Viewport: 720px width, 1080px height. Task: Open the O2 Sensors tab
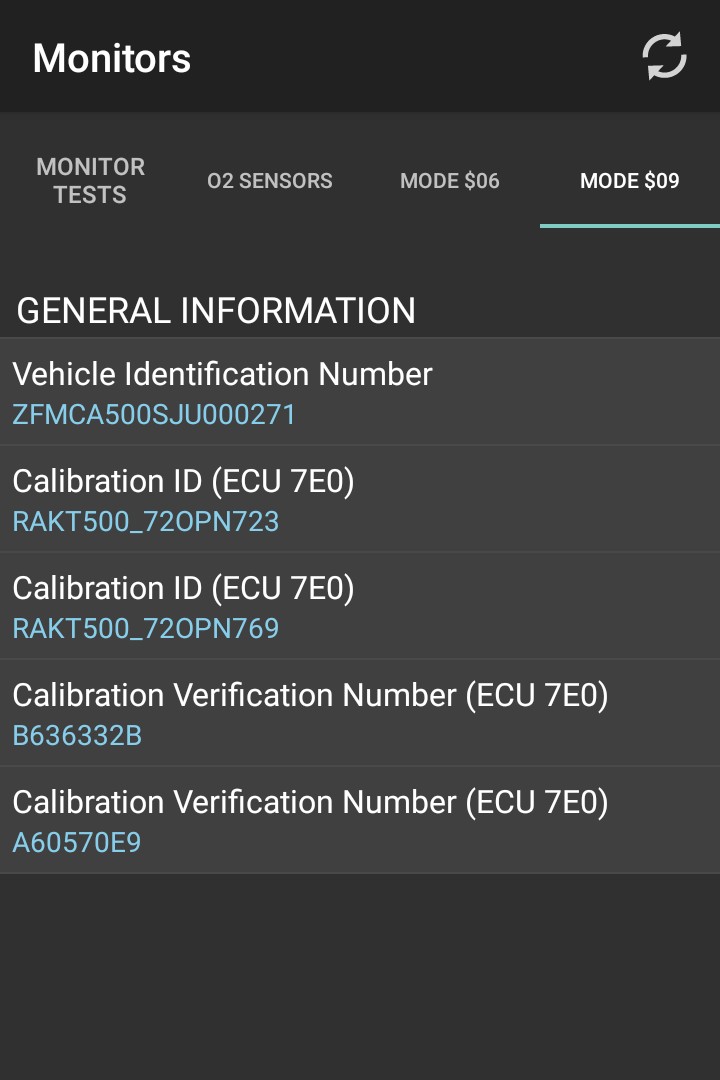pyautogui.click(x=270, y=181)
